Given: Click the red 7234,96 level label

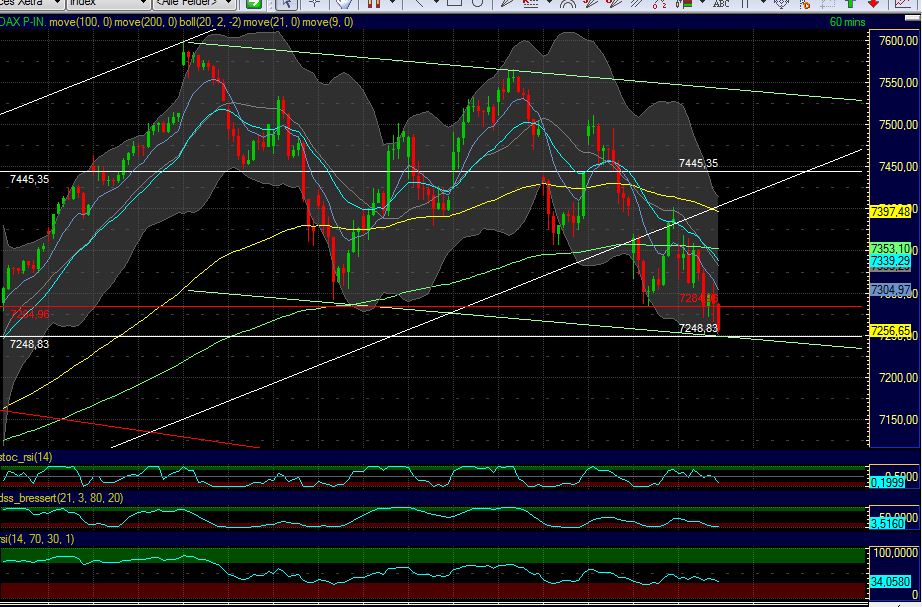Looking at the screenshot, I should [30, 314].
